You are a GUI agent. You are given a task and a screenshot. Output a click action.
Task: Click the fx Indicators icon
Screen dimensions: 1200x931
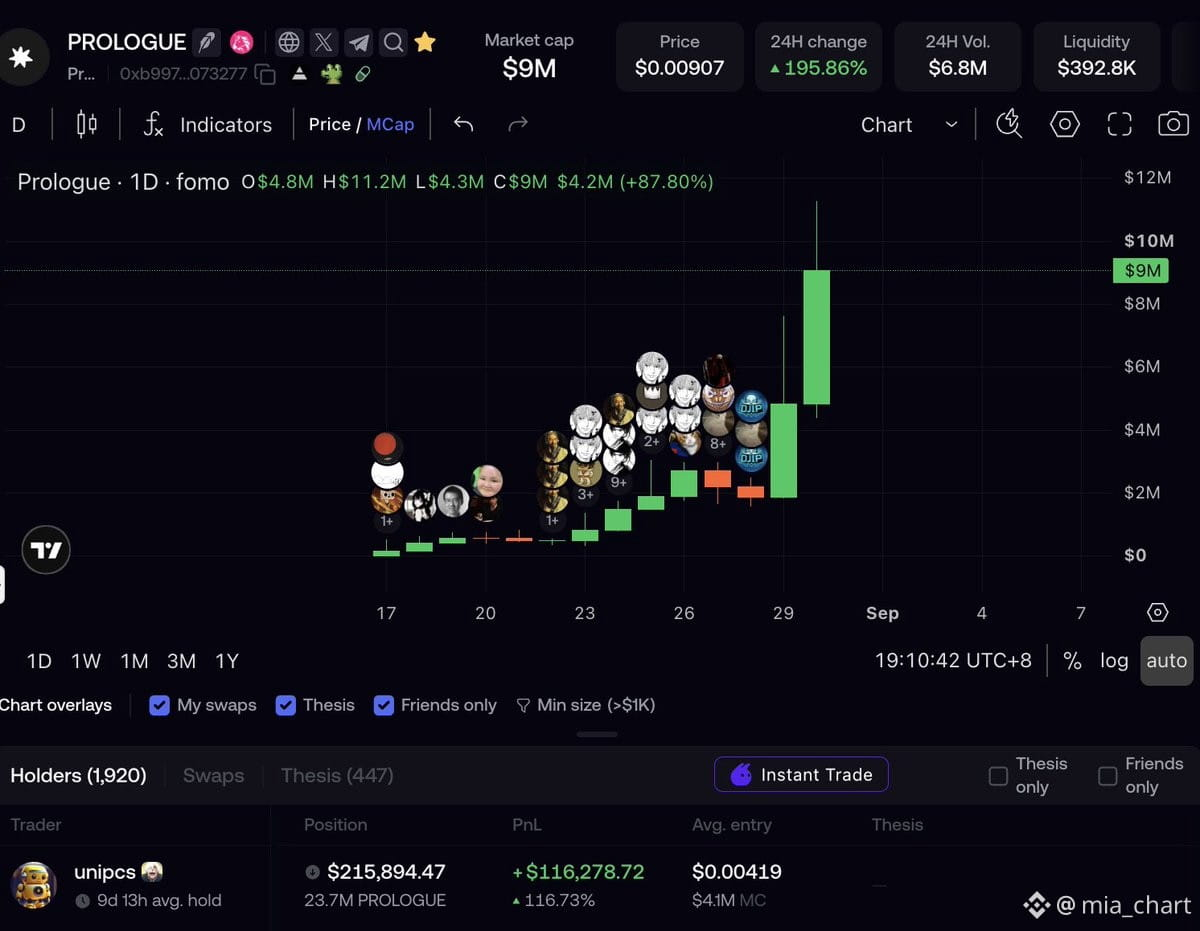pyautogui.click(x=153, y=124)
